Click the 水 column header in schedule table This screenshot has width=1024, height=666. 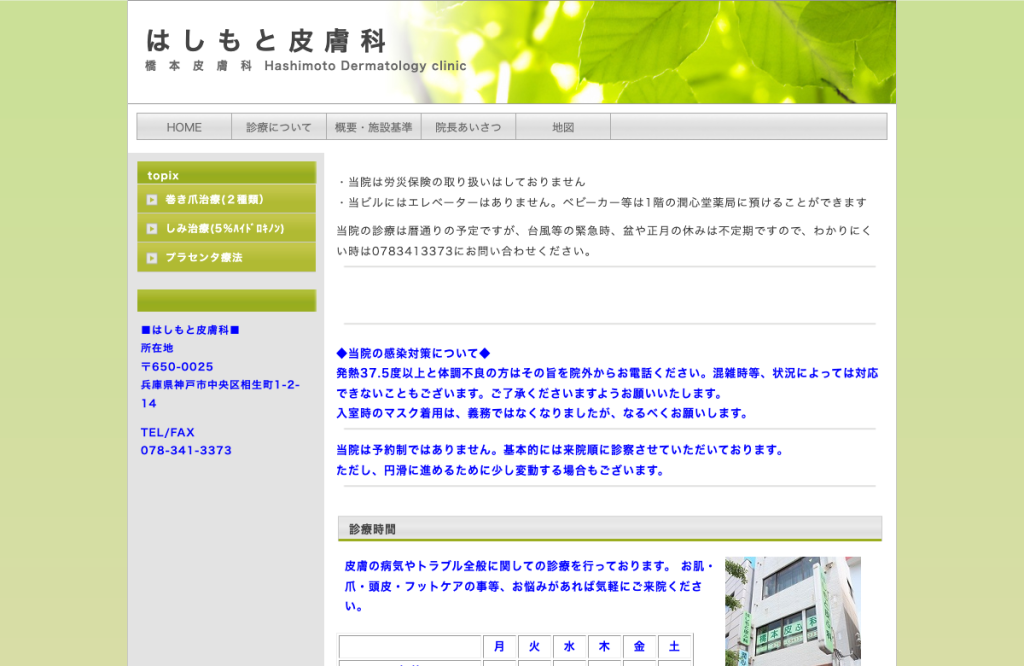coord(569,646)
